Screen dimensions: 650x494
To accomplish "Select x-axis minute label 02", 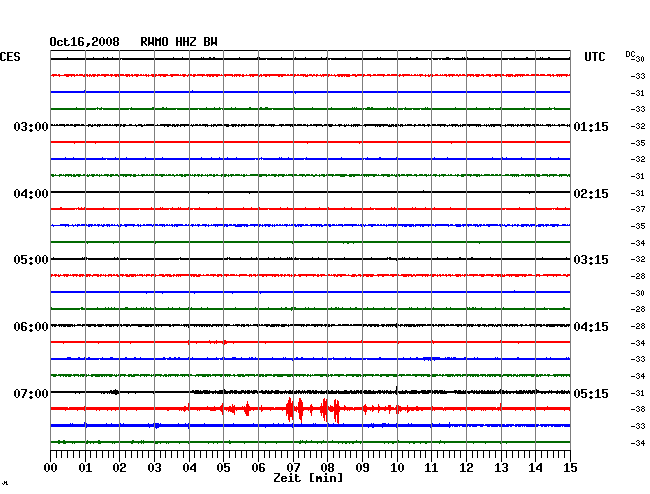I will coord(119,467).
